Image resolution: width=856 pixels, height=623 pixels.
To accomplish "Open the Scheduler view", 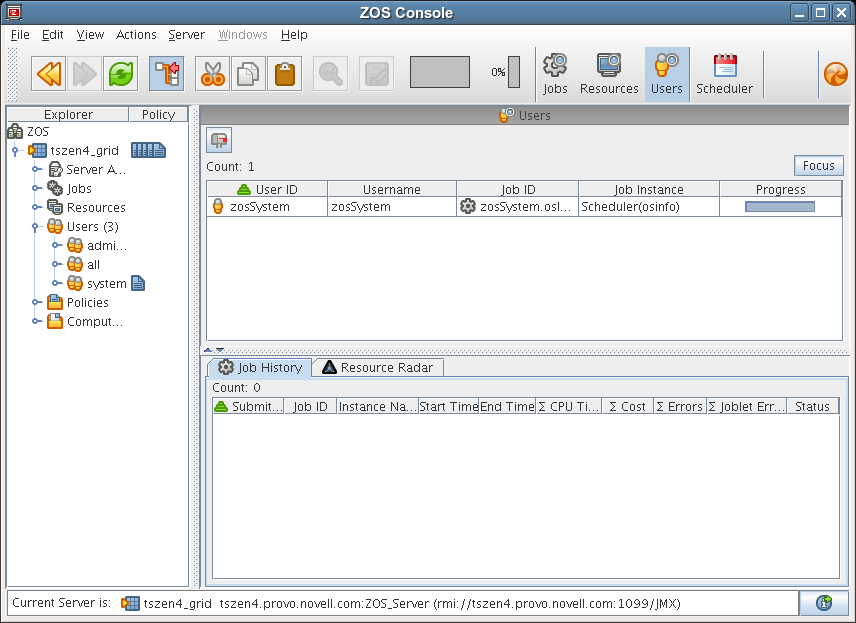I will click(x=724, y=74).
